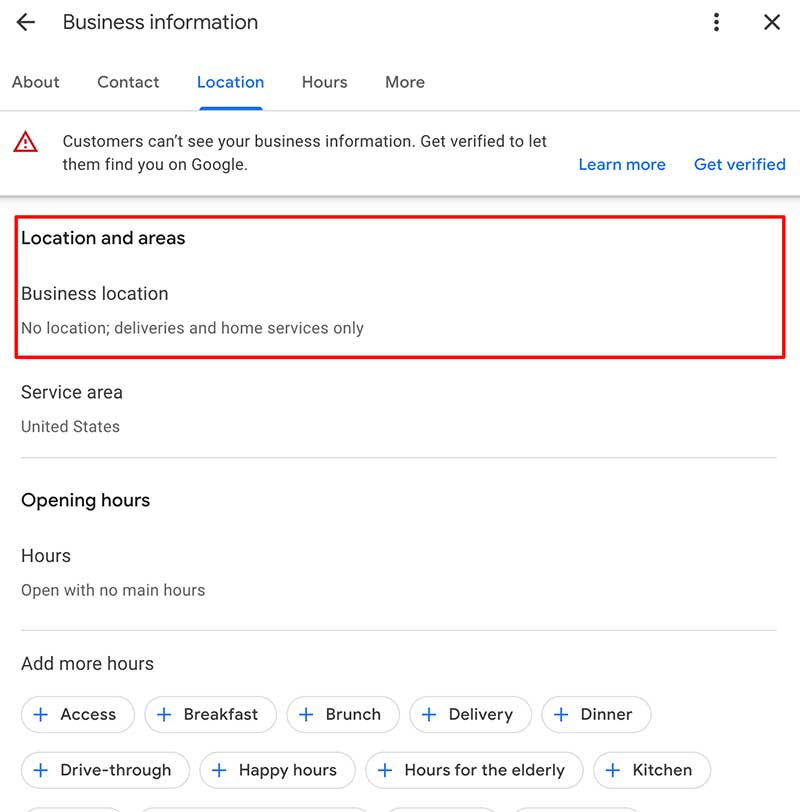Add Delivery hours chip

[470, 714]
